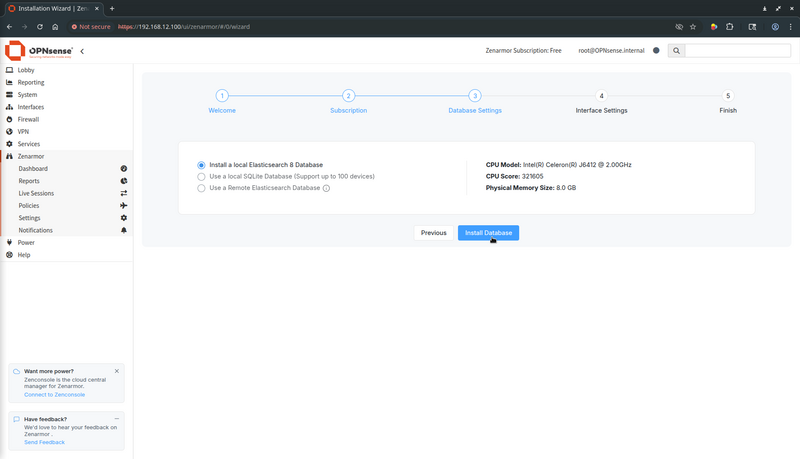The image size is (800, 459).
Task: Click Zenarmor Subscription: Free label
Action: click(523, 50)
